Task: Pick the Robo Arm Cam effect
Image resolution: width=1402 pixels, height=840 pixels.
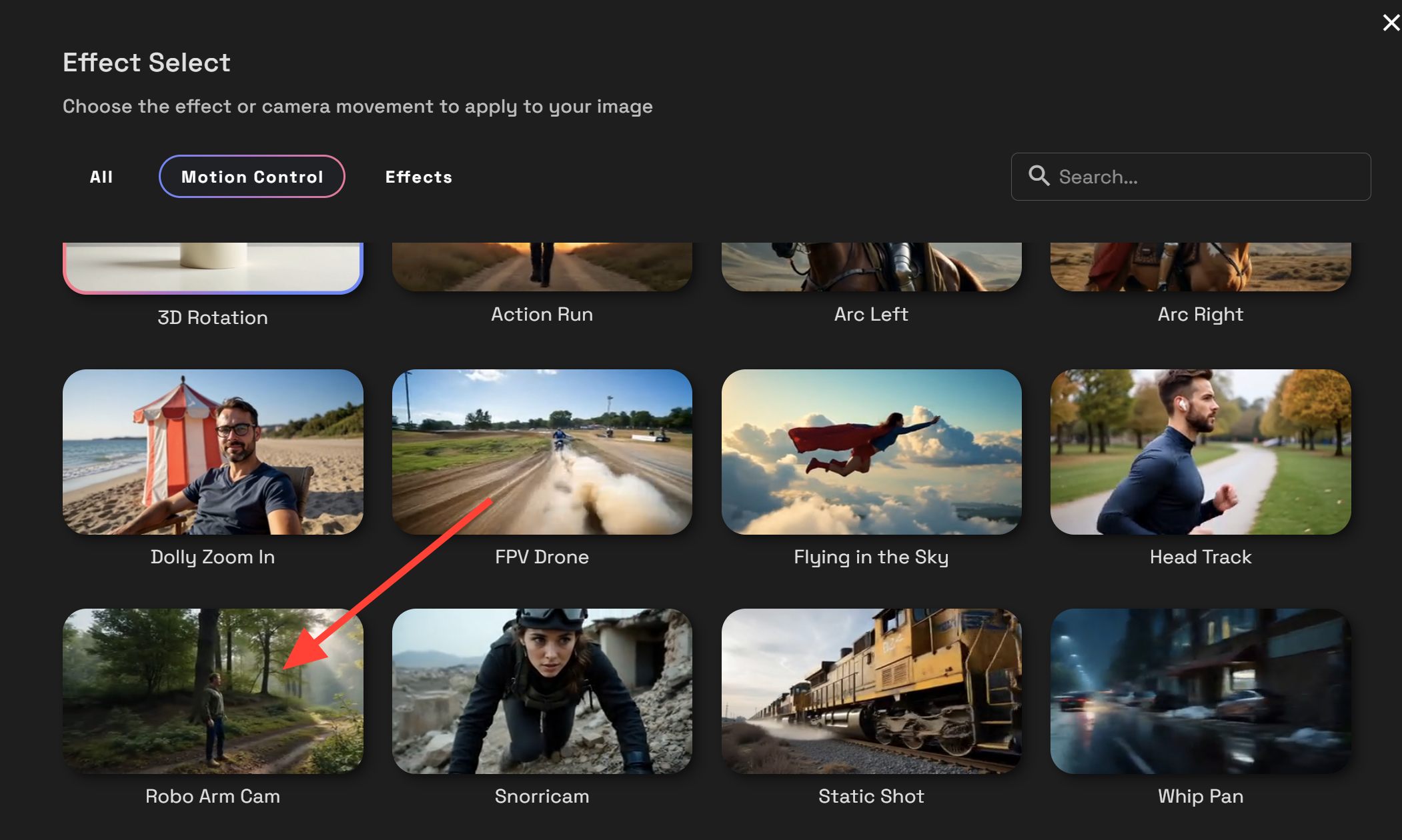Action: coord(213,691)
